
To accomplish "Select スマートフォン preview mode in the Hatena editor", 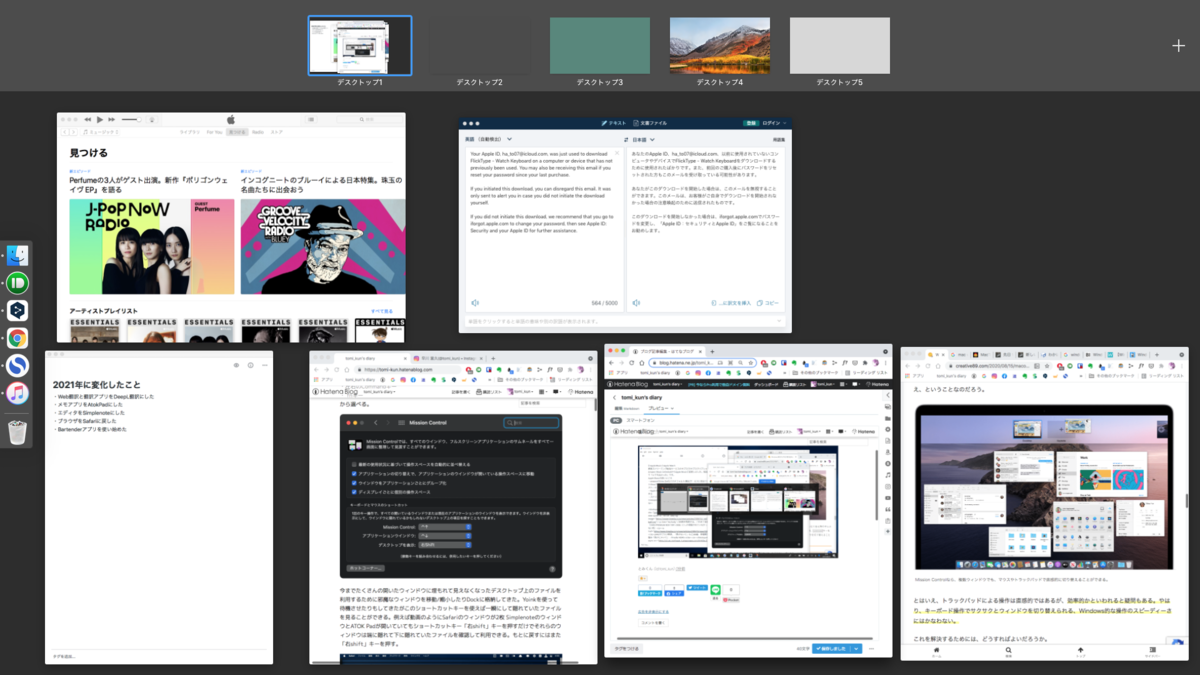I will tap(641, 421).
